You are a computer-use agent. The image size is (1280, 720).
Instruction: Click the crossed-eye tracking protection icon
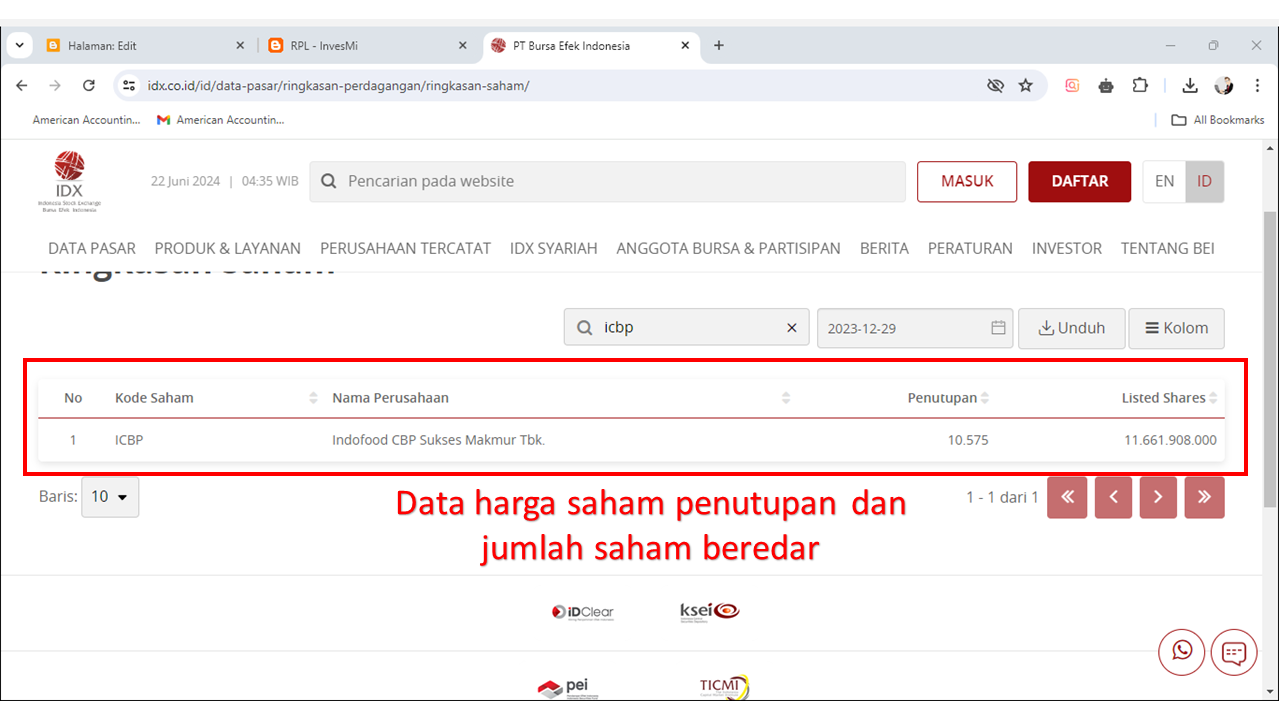995,86
